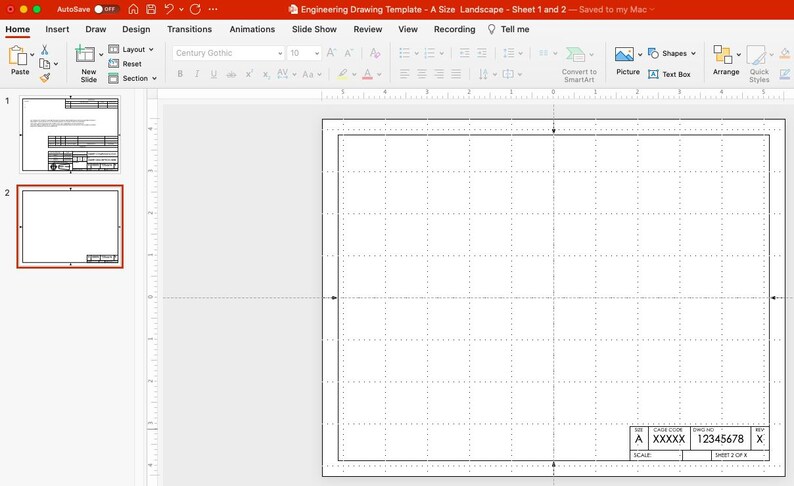This screenshot has width=794, height=486.
Task: Click the Shape Fill paint bucket icon
Action: 785,53
